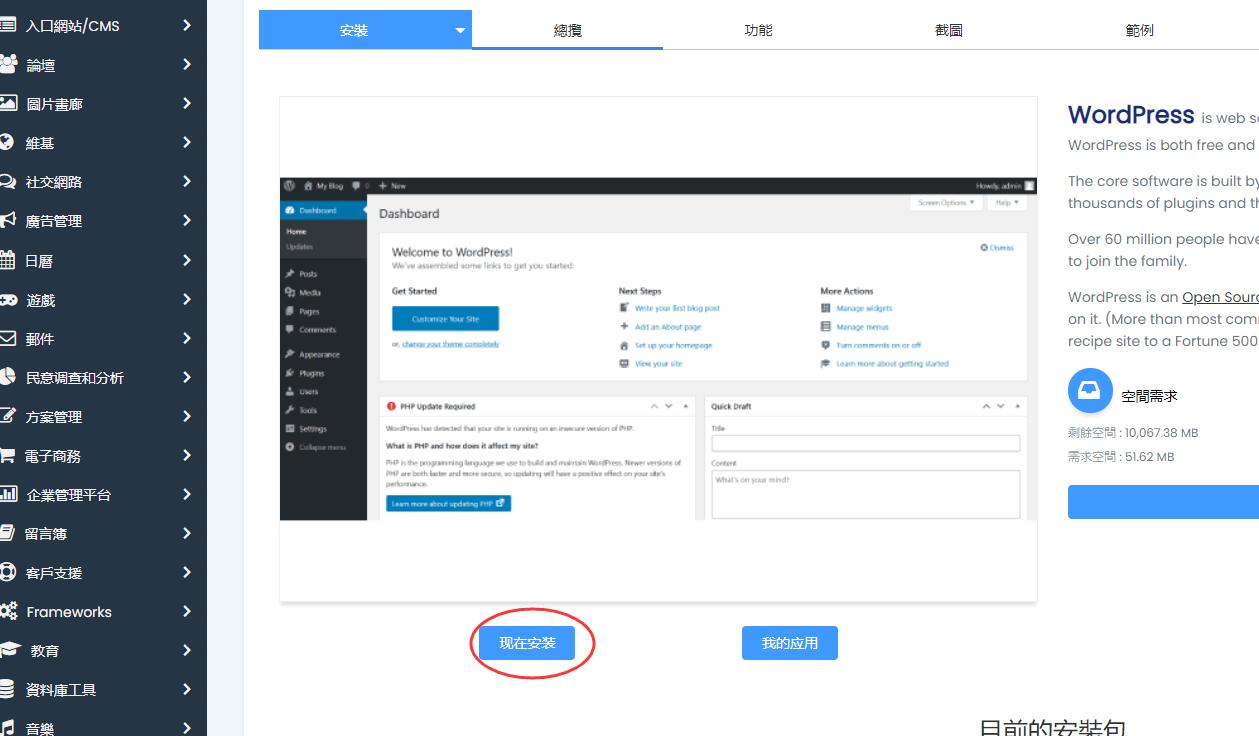
Task: Expand the 電子商務 category chevron
Action: tap(187, 455)
